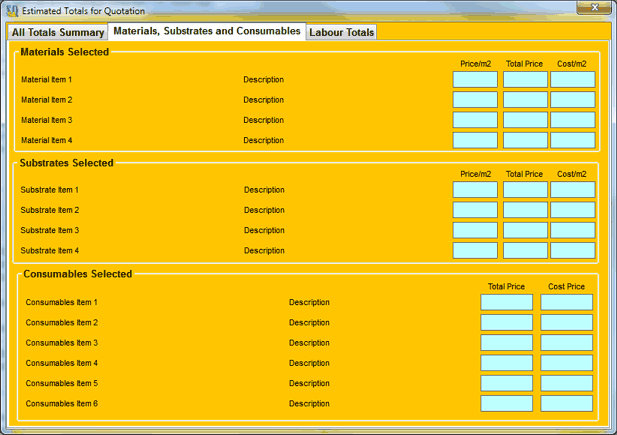617x435 pixels.
Task: Click Cost/m2 field for Material Item 3
Action: point(572,120)
